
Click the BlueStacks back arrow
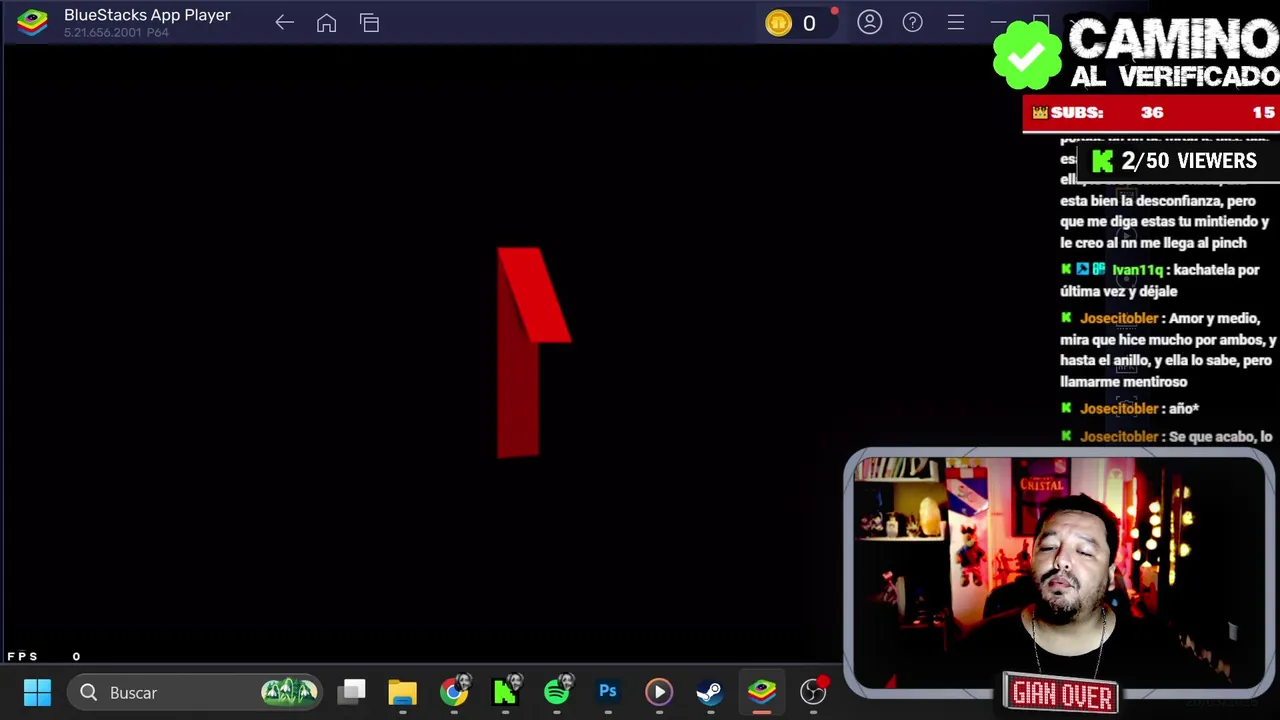[284, 22]
